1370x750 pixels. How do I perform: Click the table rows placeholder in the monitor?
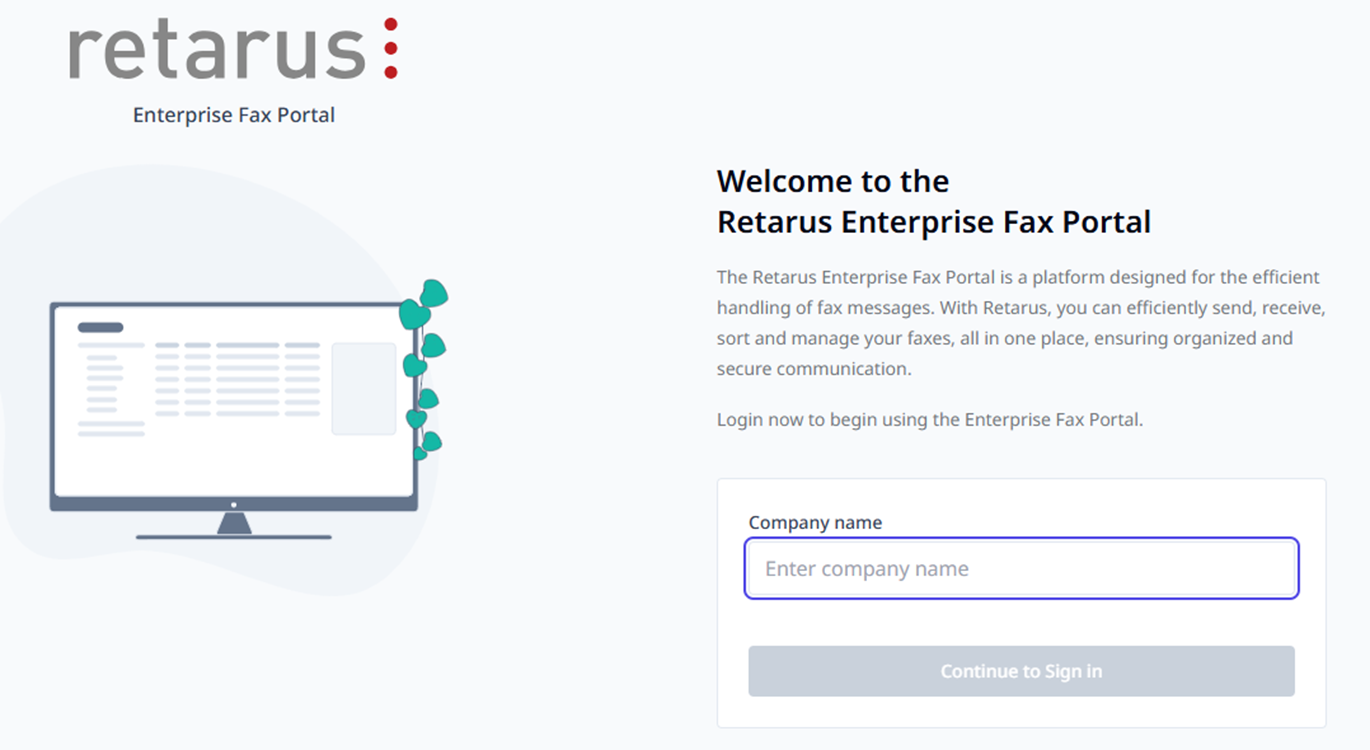tap(237, 379)
